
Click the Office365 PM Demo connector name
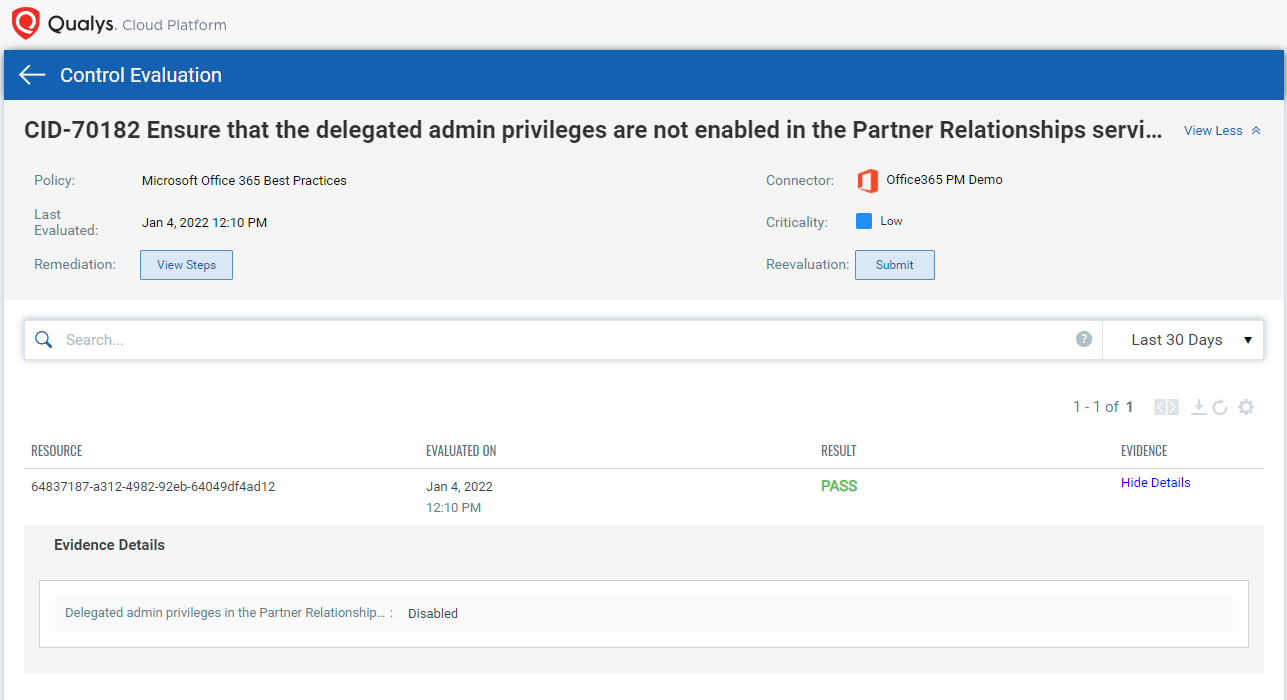click(944, 180)
